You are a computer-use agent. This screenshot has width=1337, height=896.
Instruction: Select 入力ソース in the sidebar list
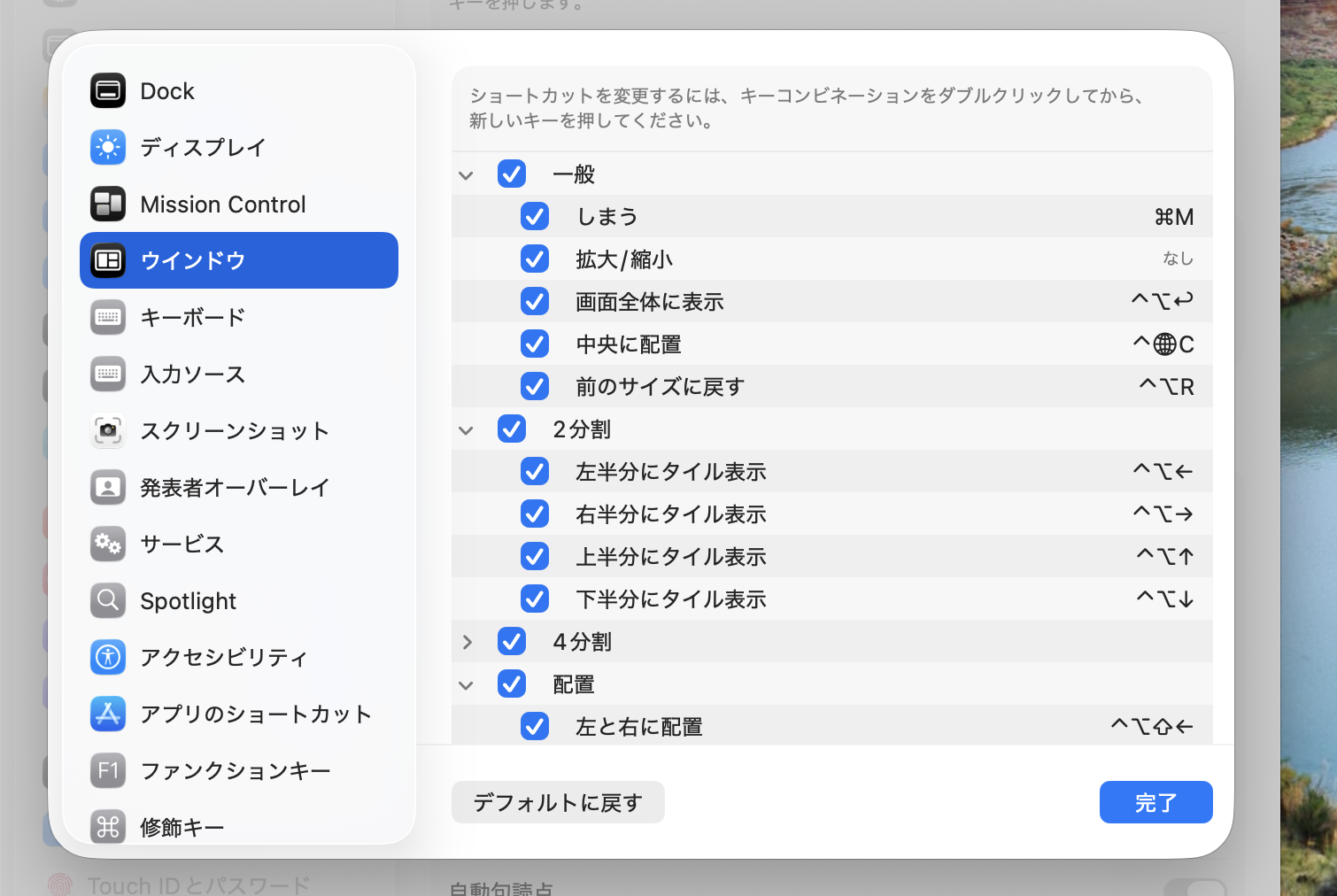click(x=192, y=375)
